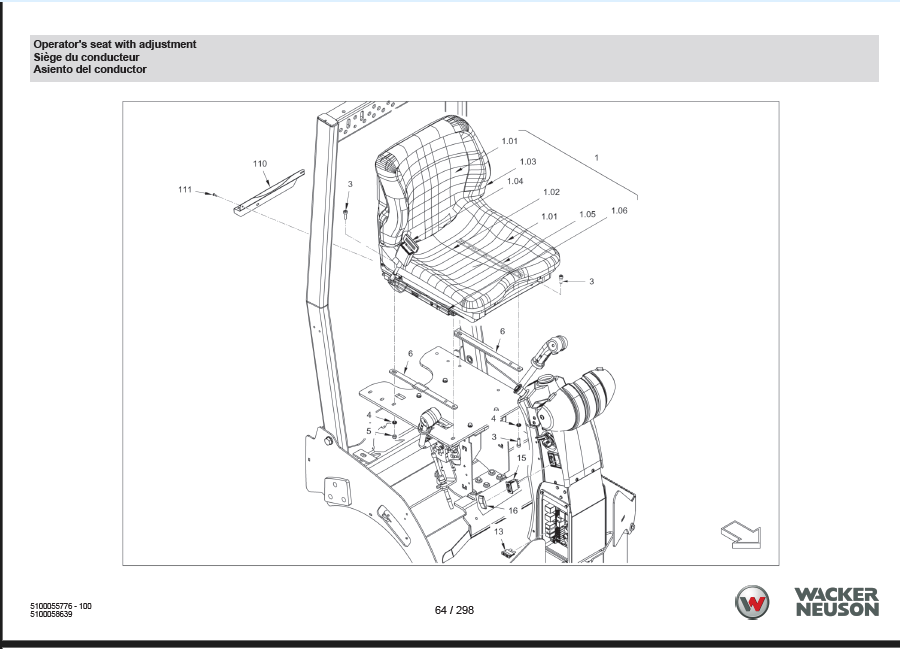Viewport: 900px width, 649px height.
Task: Click part number 13 label
Action: click(x=498, y=532)
